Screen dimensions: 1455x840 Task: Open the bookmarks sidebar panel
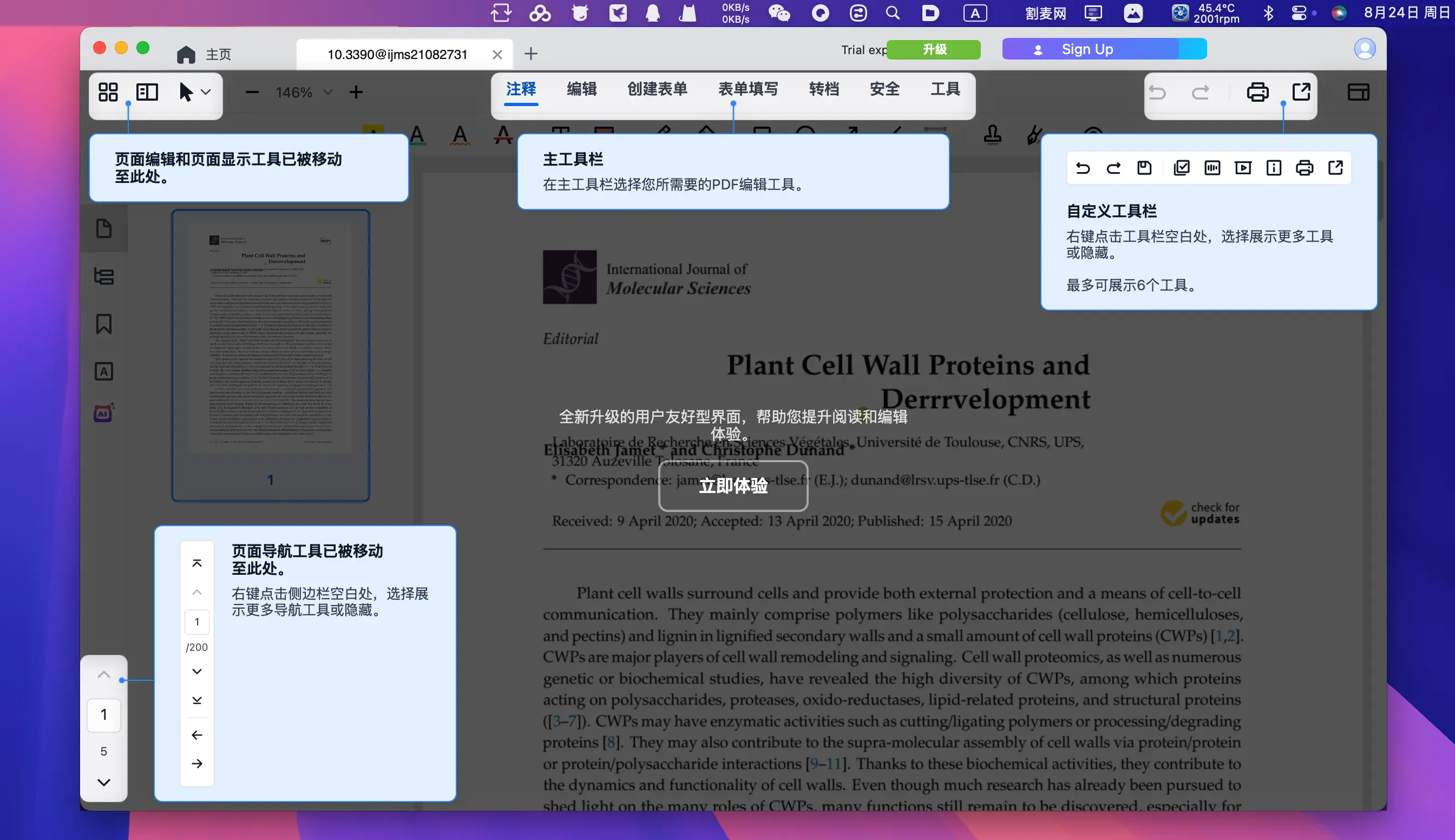pyautogui.click(x=104, y=324)
